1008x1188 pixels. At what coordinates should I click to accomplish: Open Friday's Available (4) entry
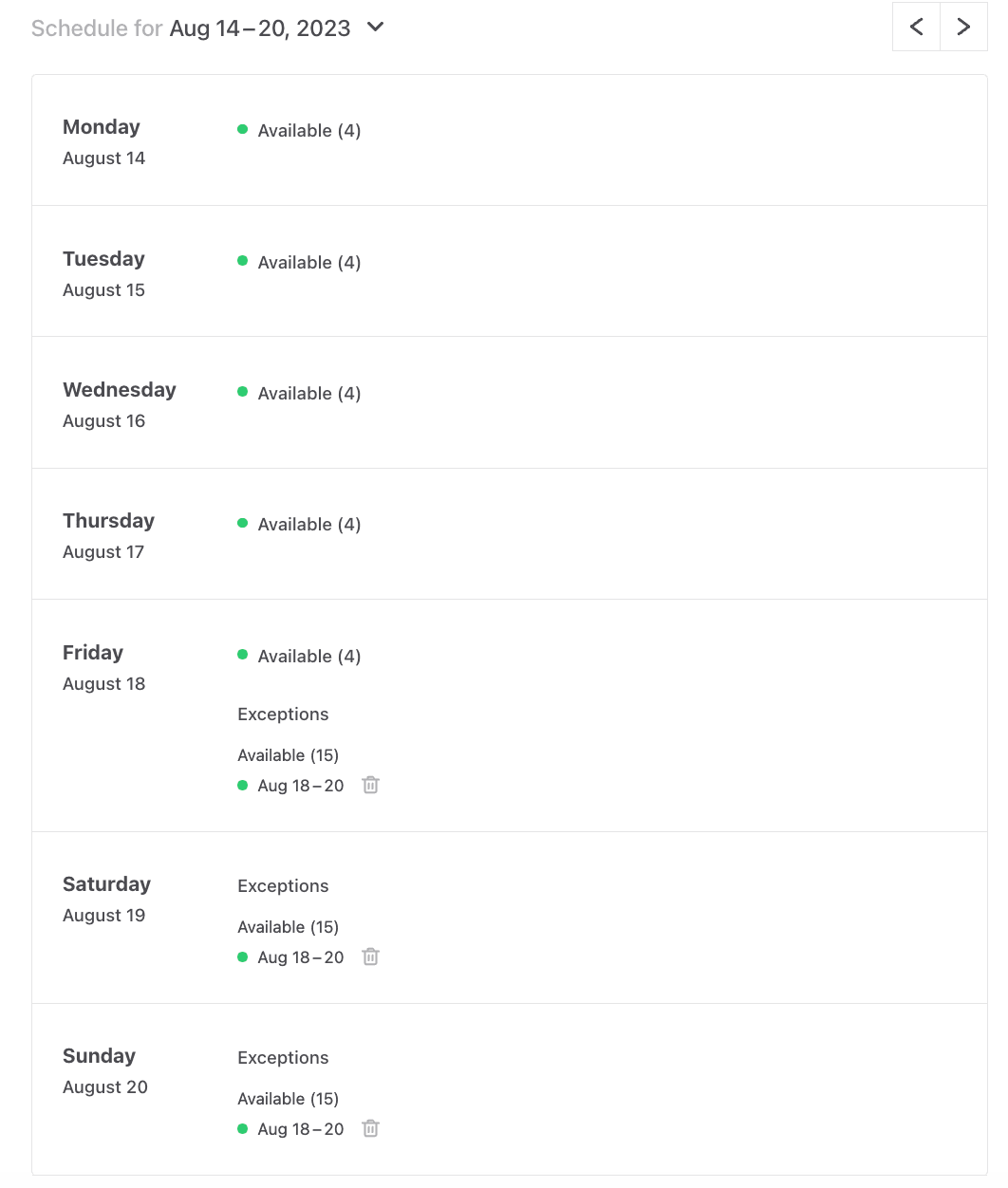click(308, 657)
